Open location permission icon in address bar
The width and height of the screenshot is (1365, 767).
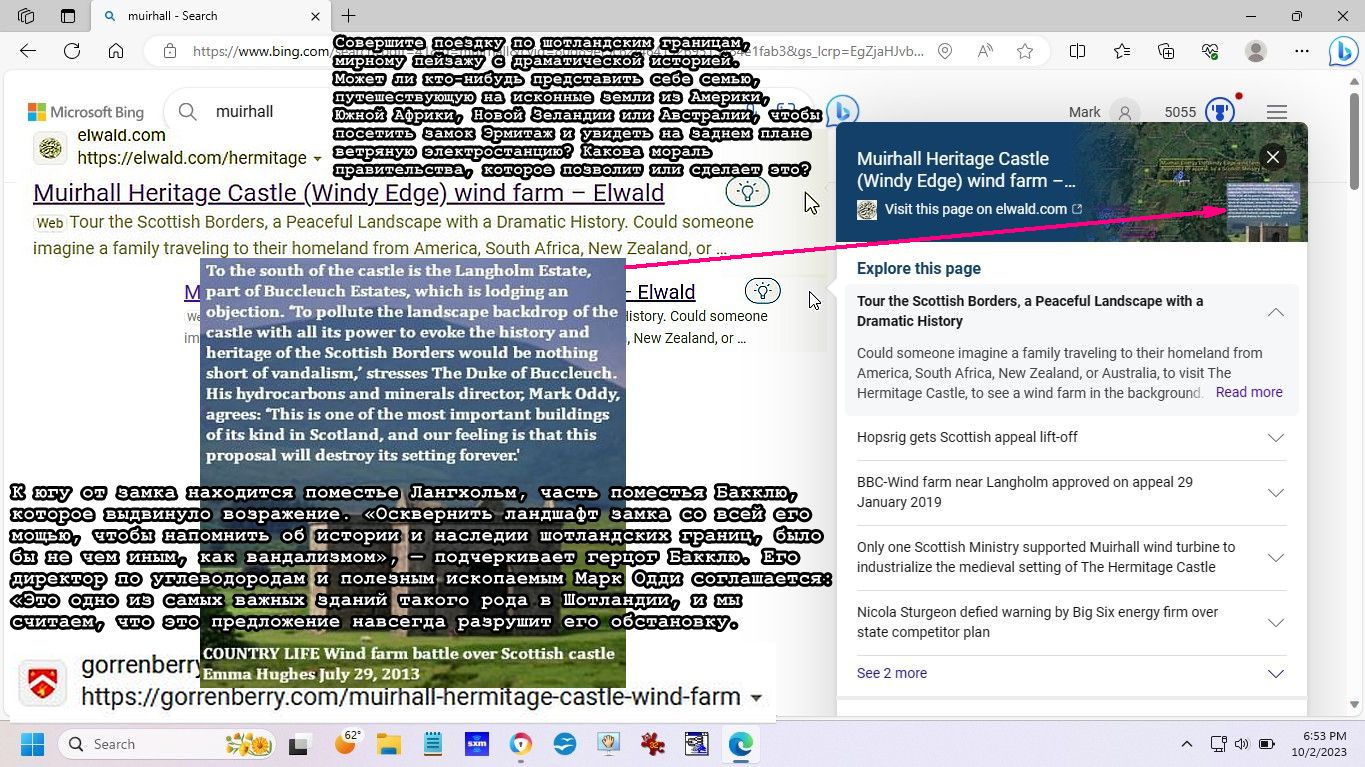(x=945, y=51)
